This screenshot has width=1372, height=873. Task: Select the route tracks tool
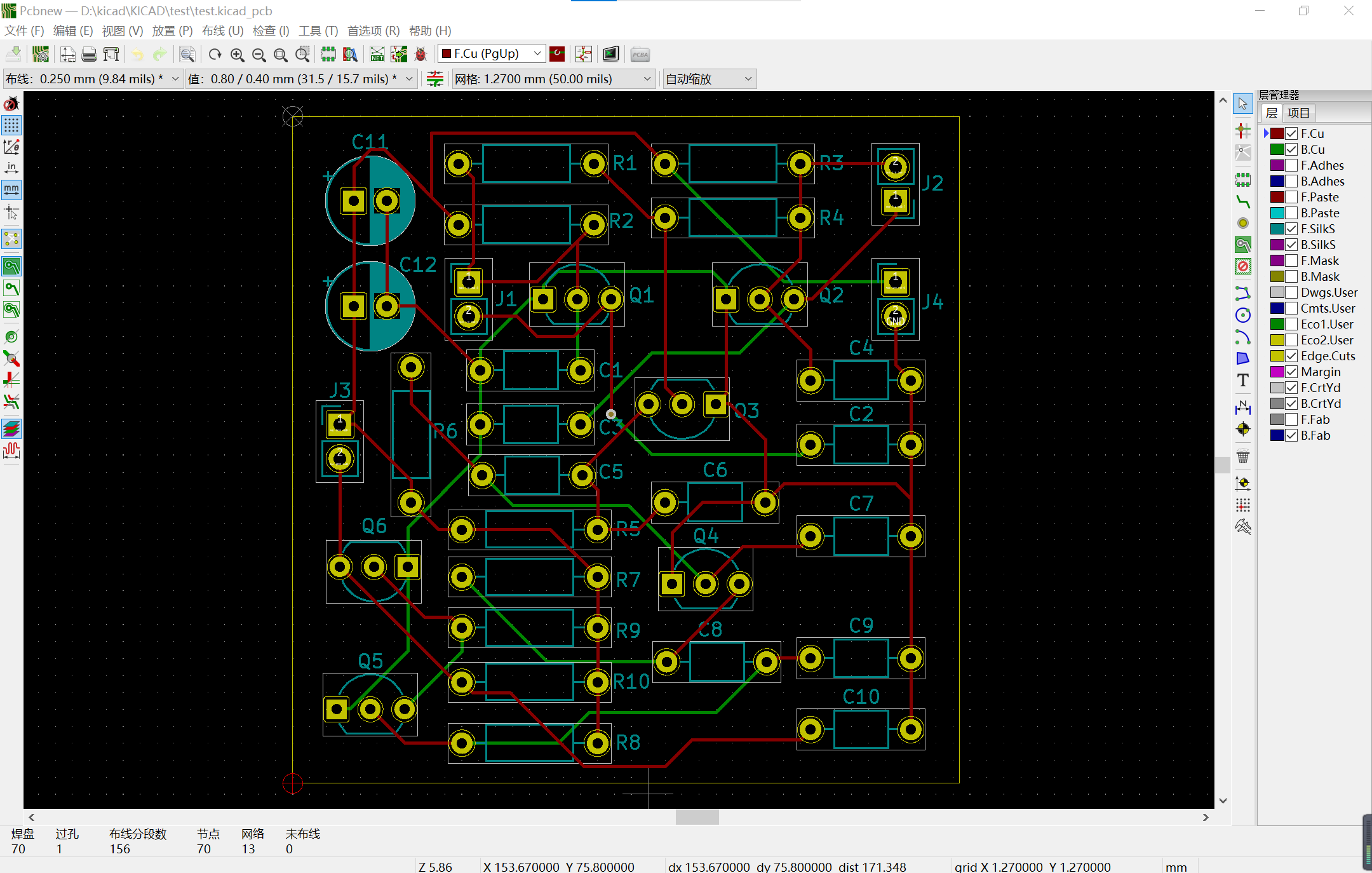coord(1243,201)
